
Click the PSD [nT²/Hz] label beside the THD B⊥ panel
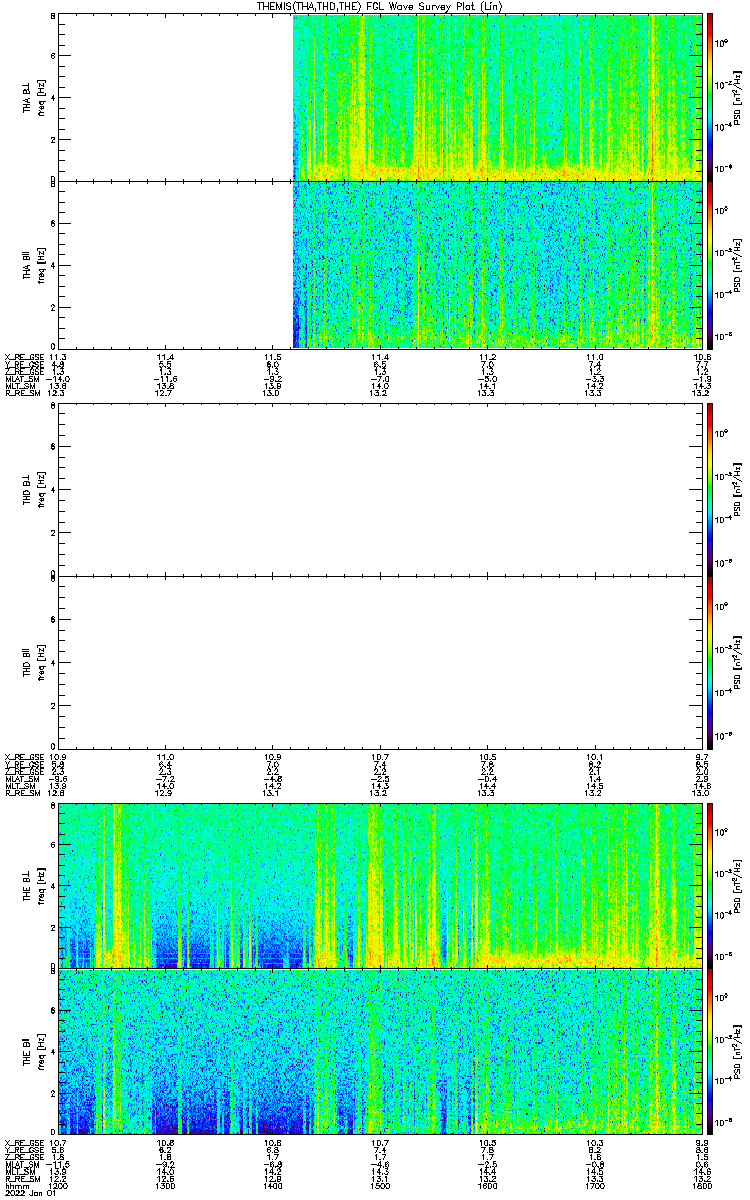739,489
